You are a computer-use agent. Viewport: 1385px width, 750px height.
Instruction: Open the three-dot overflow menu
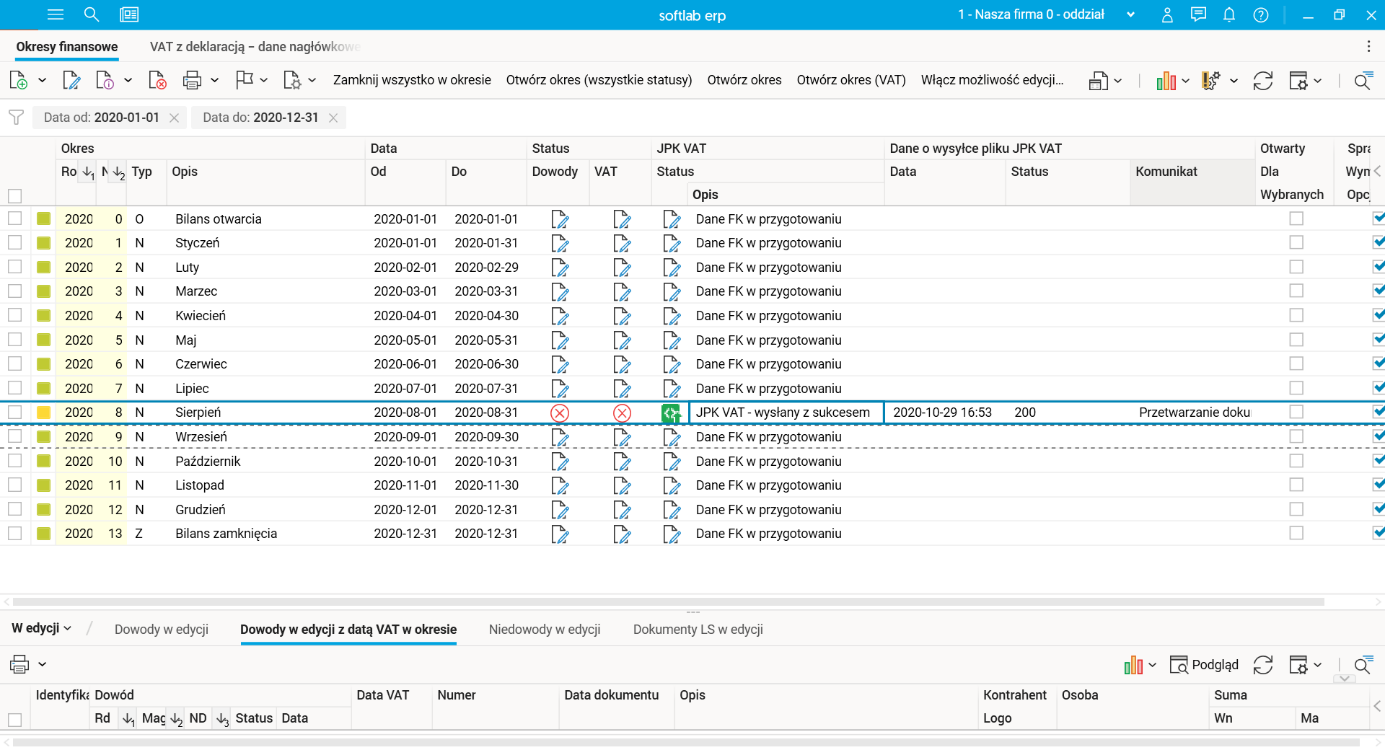(1369, 47)
